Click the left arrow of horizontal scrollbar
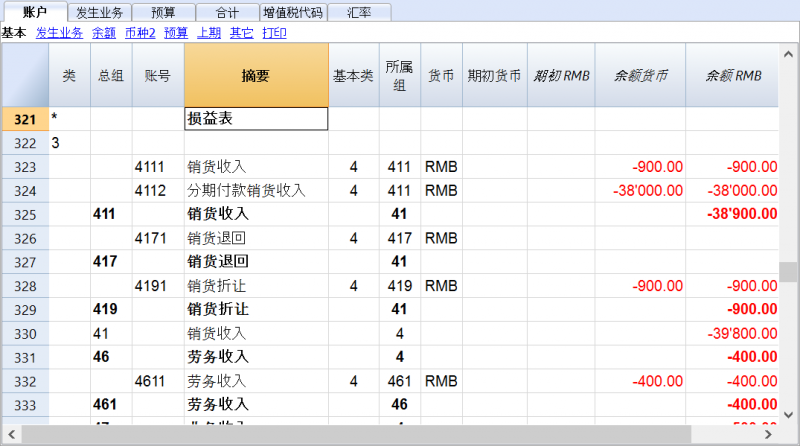 click(x=11, y=435)
